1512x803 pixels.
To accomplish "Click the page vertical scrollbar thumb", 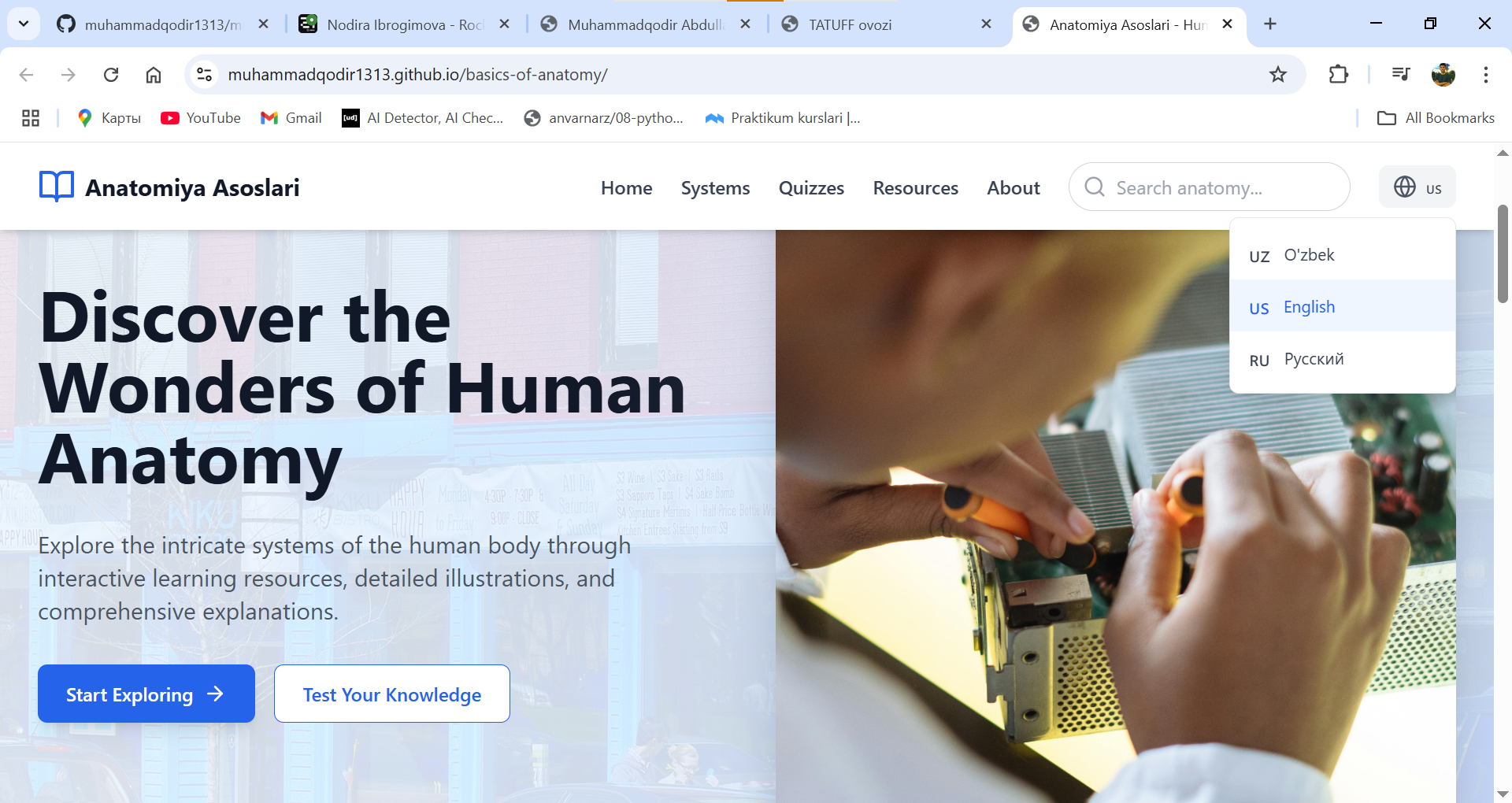I will point(1503,253).
